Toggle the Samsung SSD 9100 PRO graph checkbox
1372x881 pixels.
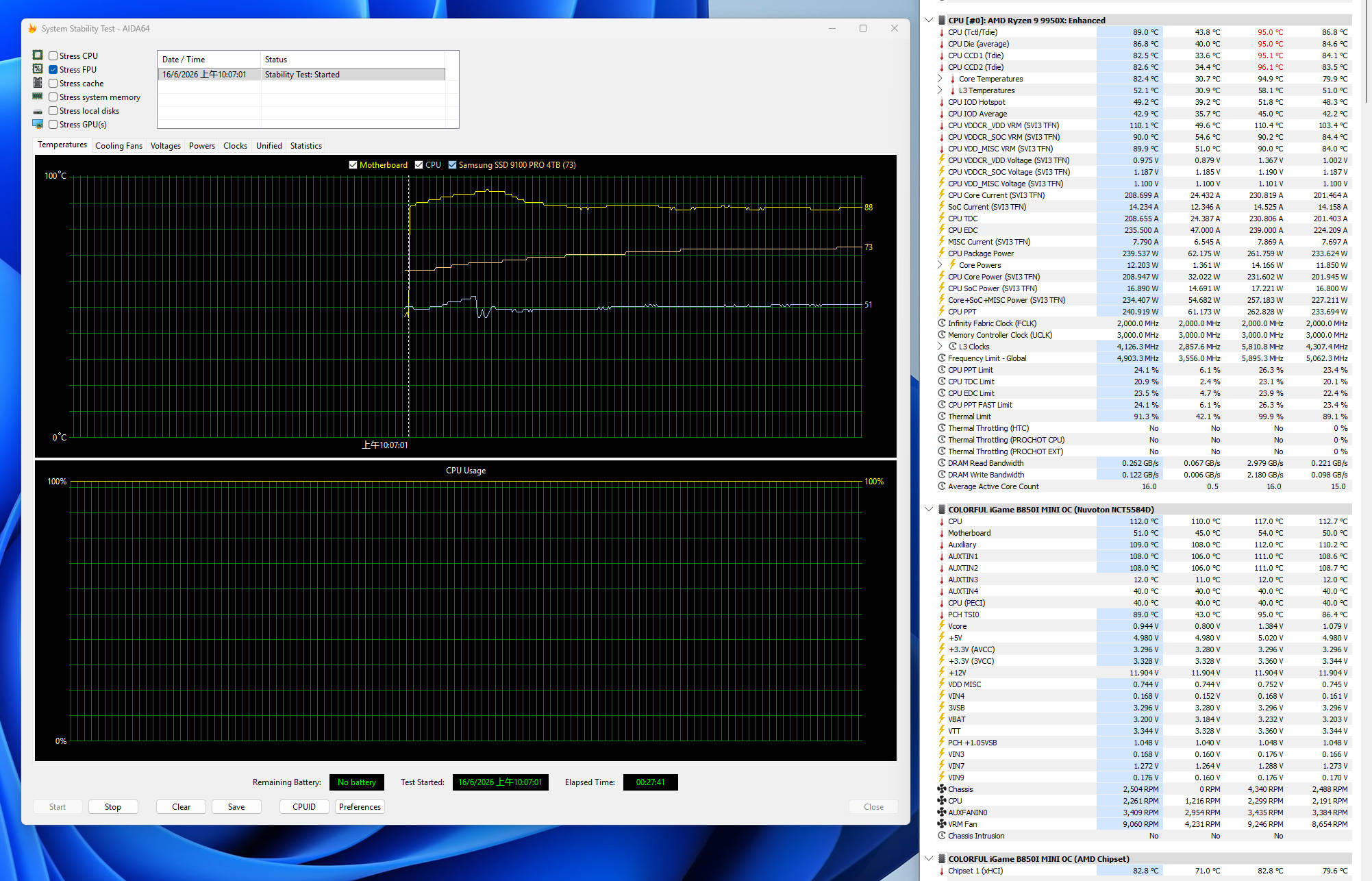point(452,165)
